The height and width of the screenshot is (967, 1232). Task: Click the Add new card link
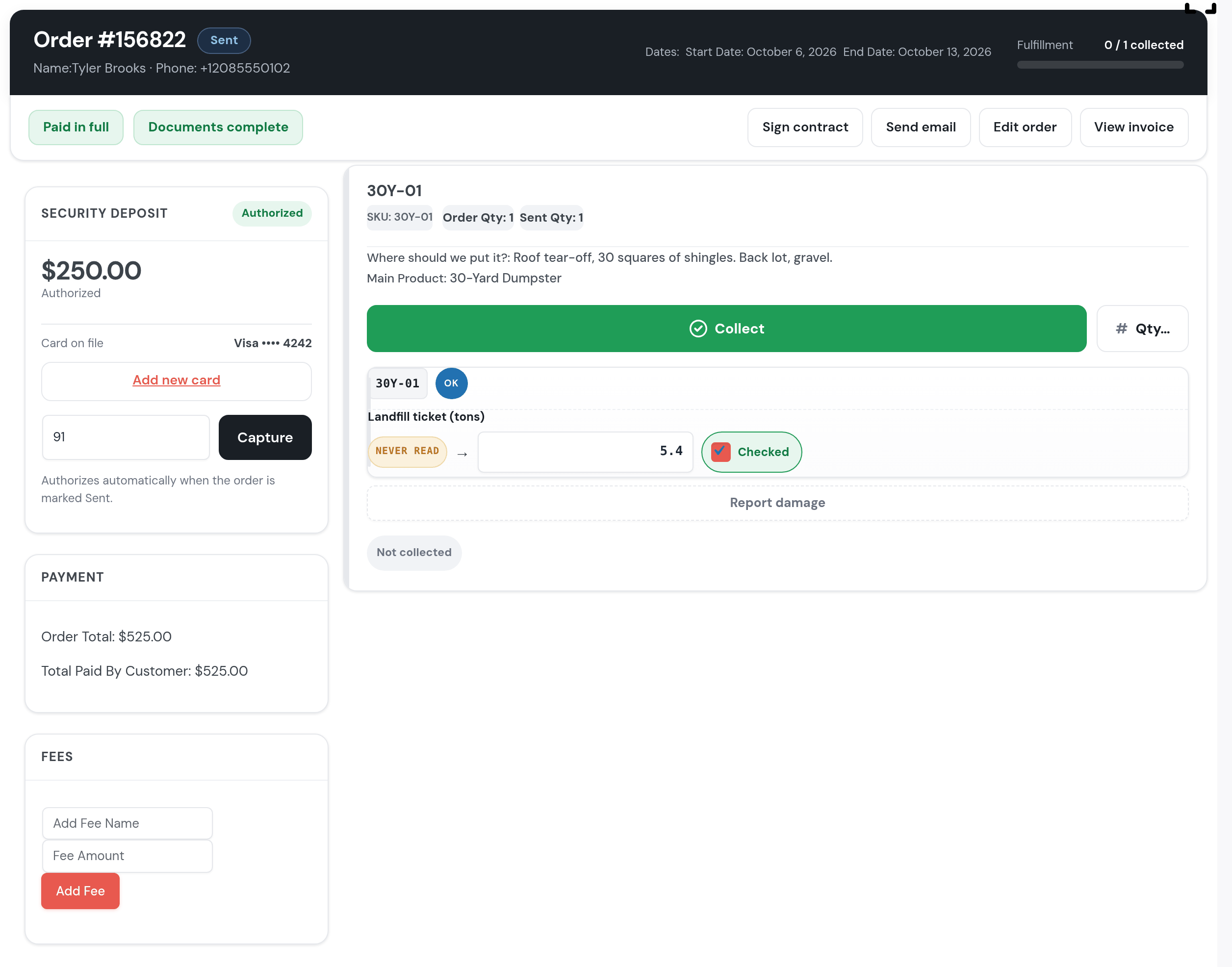pyautogui.click(x=176, y=380)
